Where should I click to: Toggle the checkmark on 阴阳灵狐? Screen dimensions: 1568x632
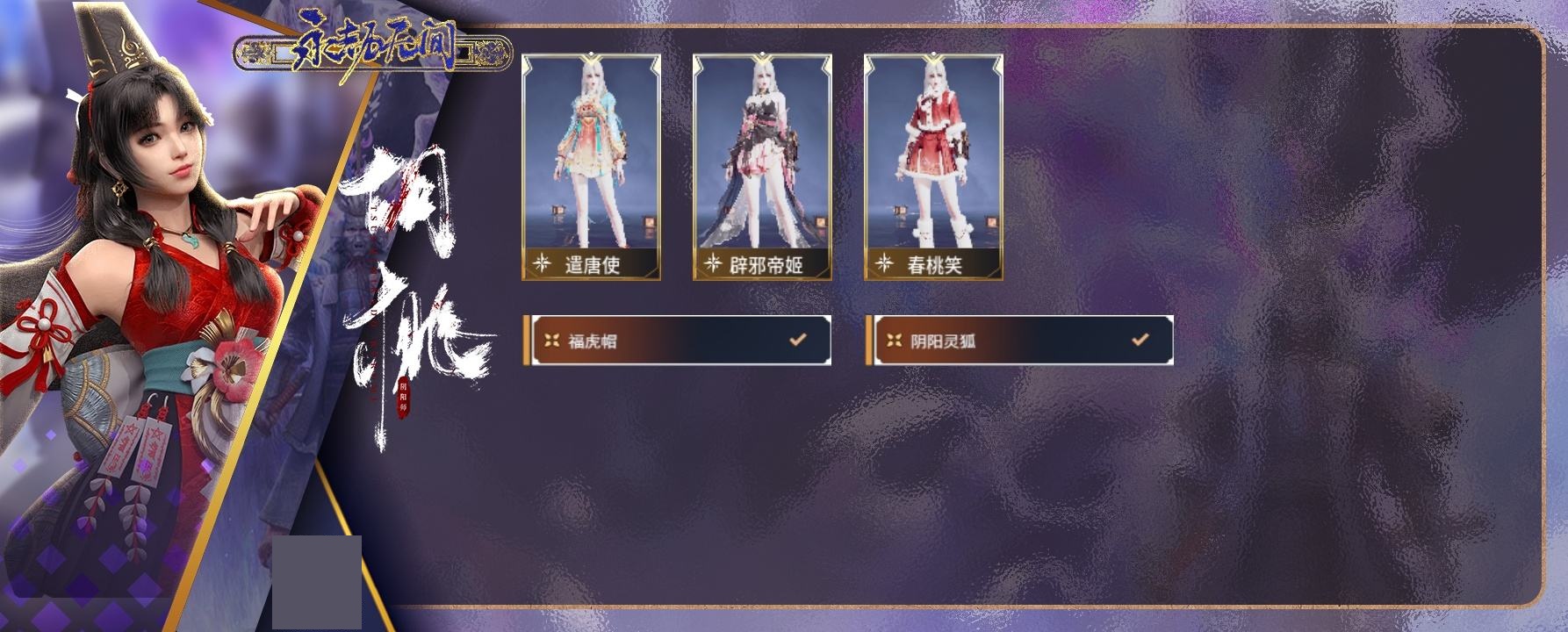click(1140, 339)
